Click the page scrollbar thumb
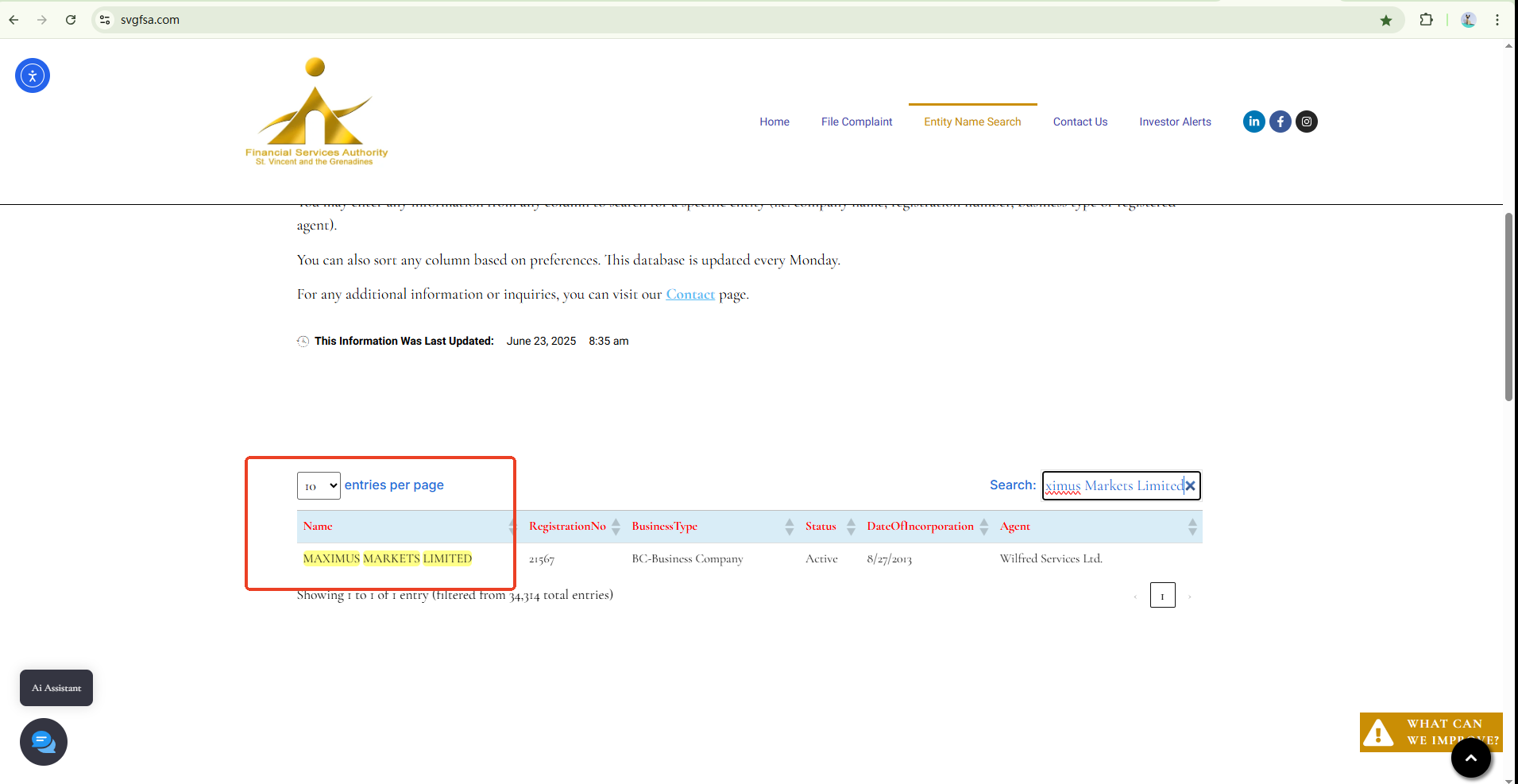Viewport: 1518px width, 784px height. (x=1508, y=306)
